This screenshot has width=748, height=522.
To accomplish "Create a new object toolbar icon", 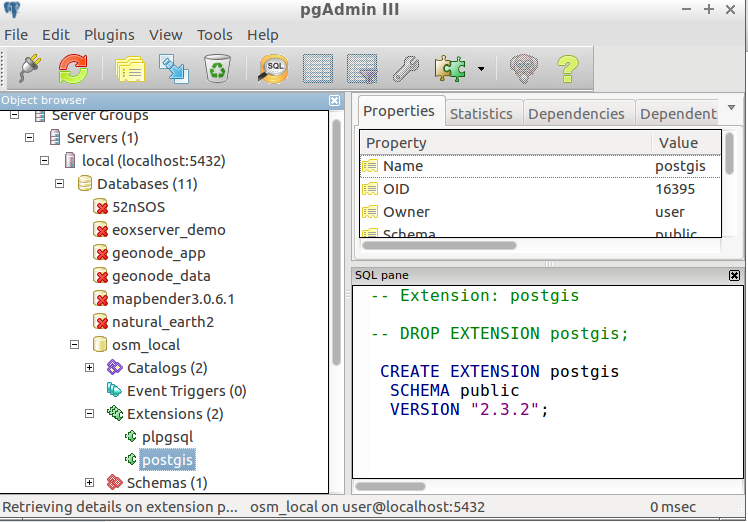I will click(174, 69).
